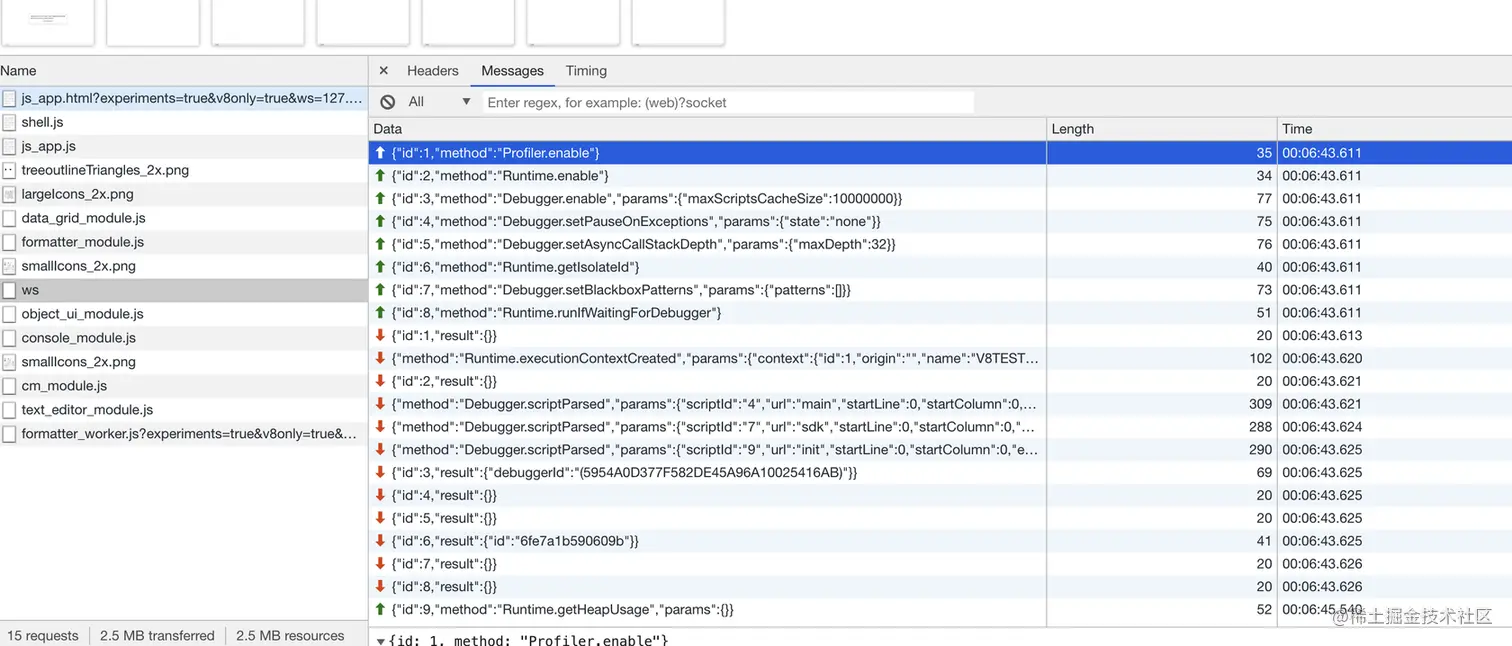Screen dimensions: 1512x646
Task: Select formatter_module.js request
Action: 184,242
